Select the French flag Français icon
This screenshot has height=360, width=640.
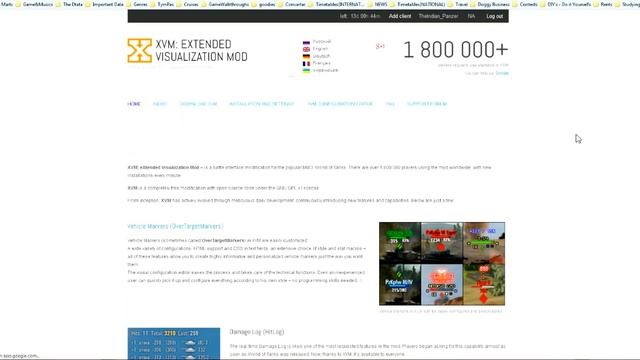pyautogui.click(x=306, y=64)
